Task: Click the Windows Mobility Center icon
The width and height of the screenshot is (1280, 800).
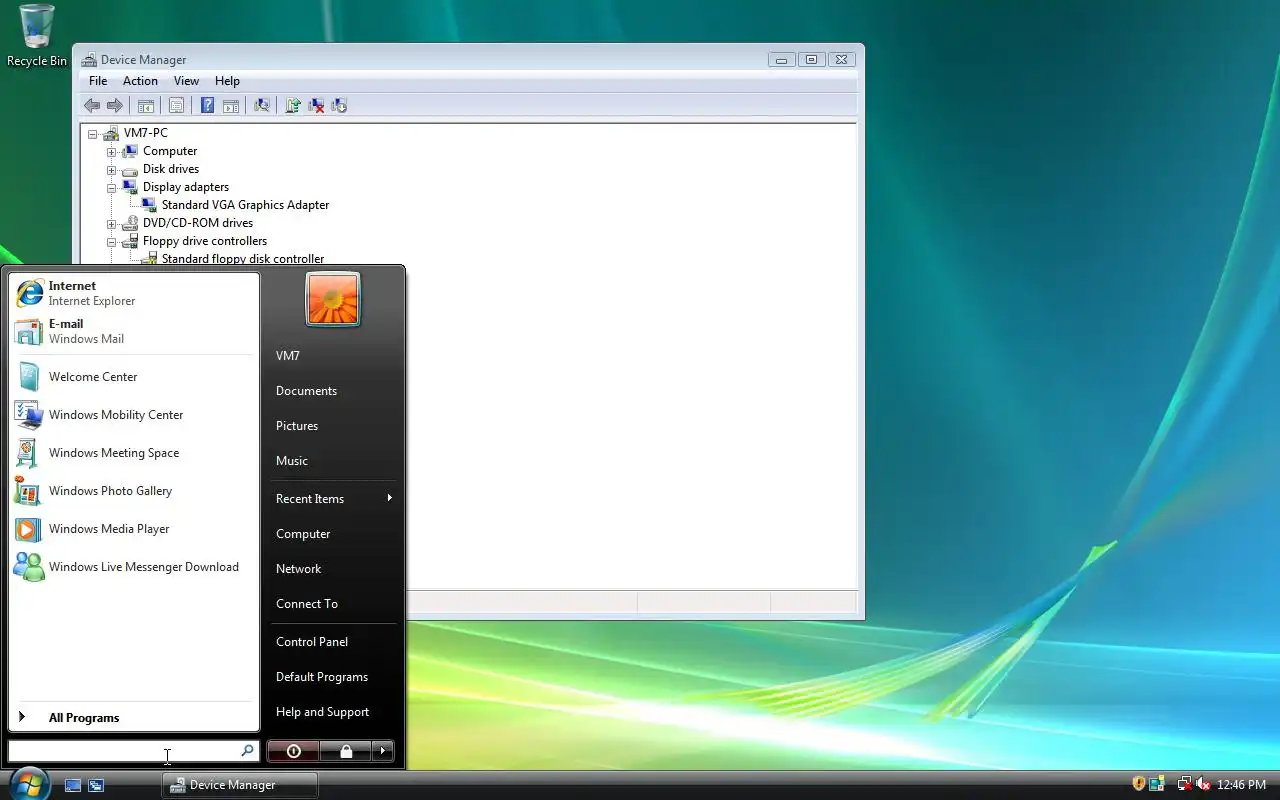Action: coord(29,415)
